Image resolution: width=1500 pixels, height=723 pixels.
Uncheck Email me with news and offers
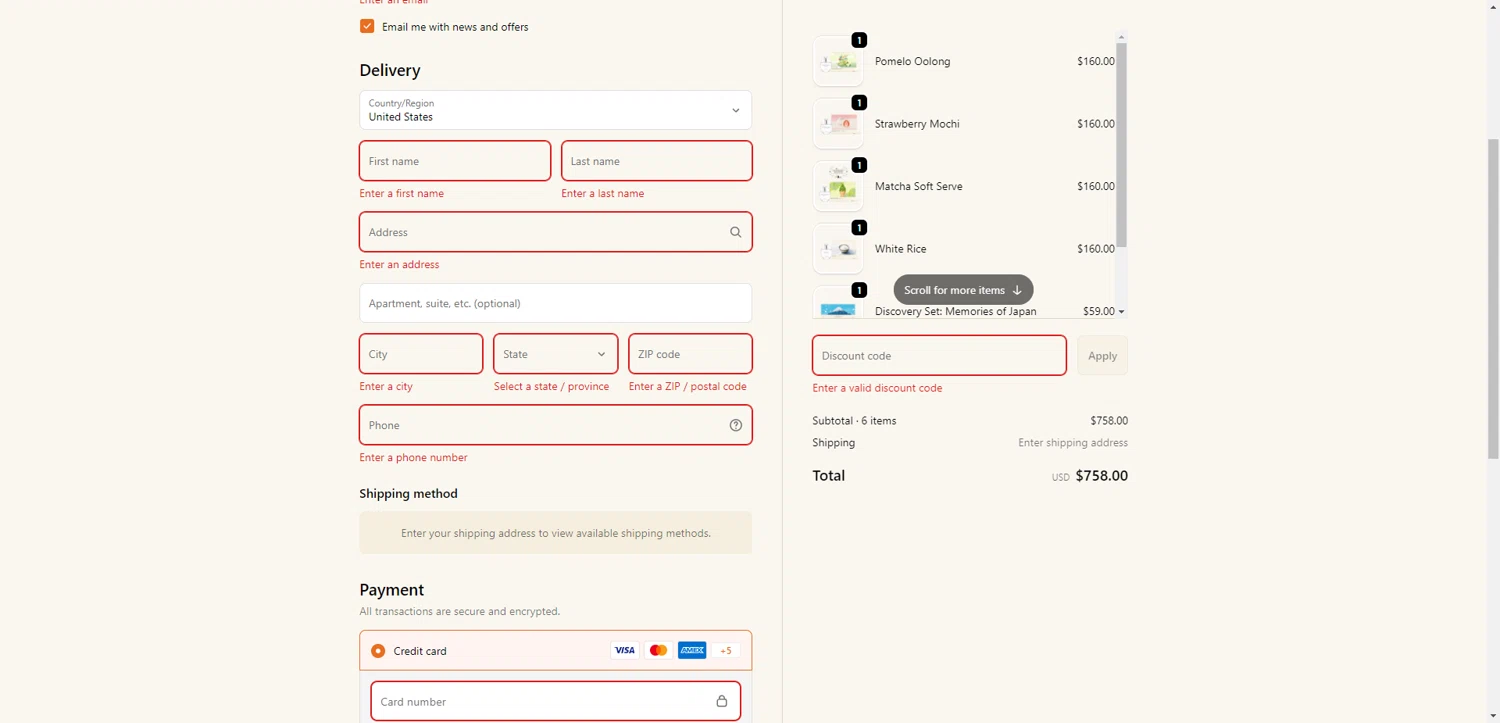click(367, 27)
